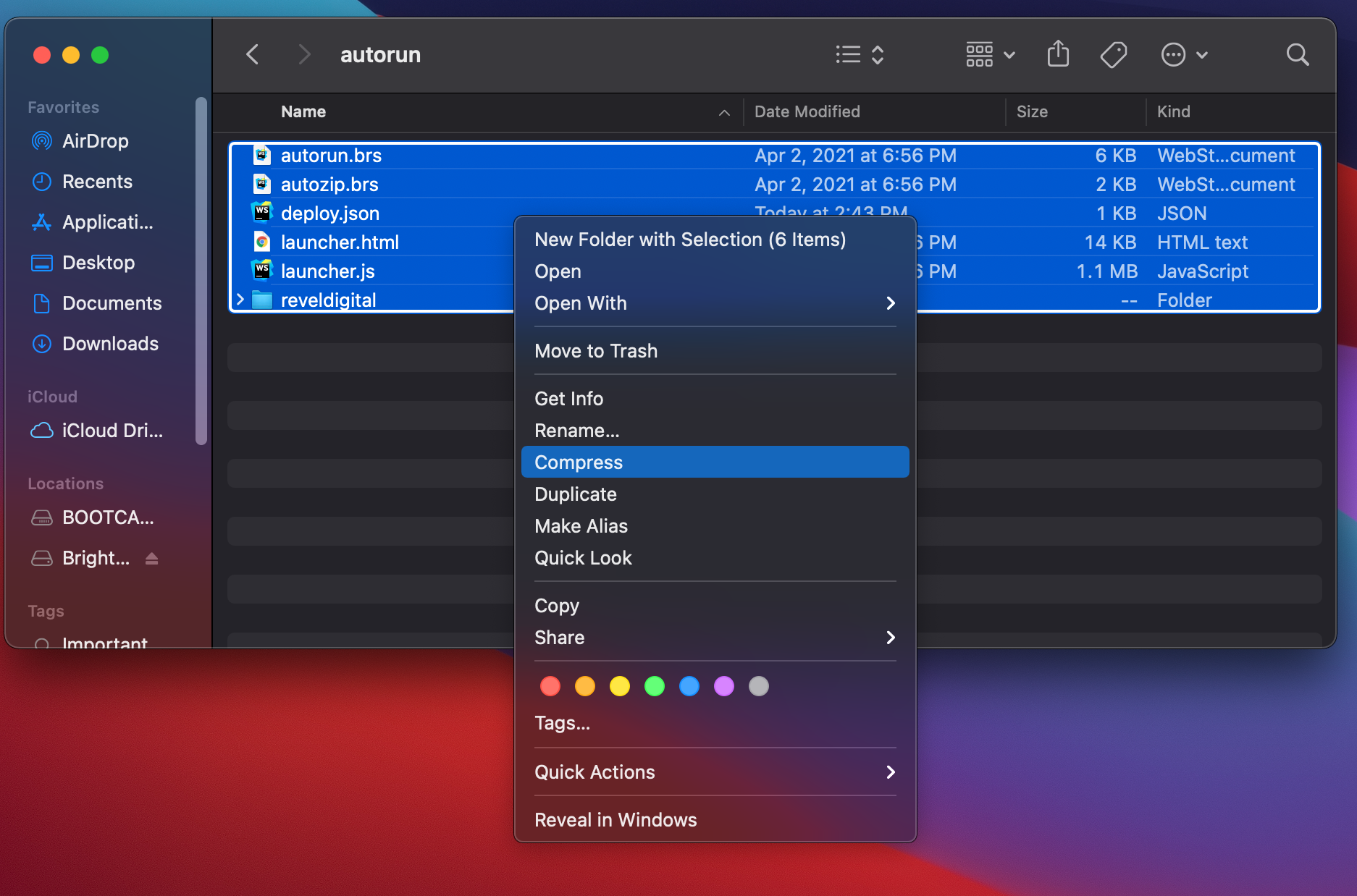Screen dimensions: 1357x896
Task: Expand the reveldigital folder
Action: (x=240, y=300)
